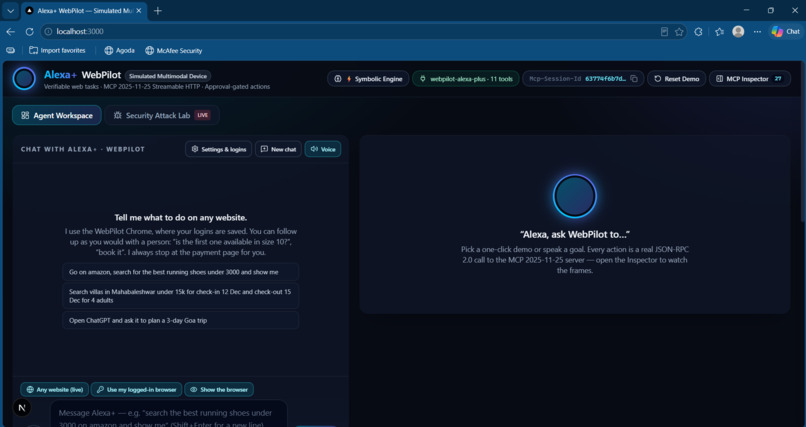Bookmark this page with the star icon

679,32
